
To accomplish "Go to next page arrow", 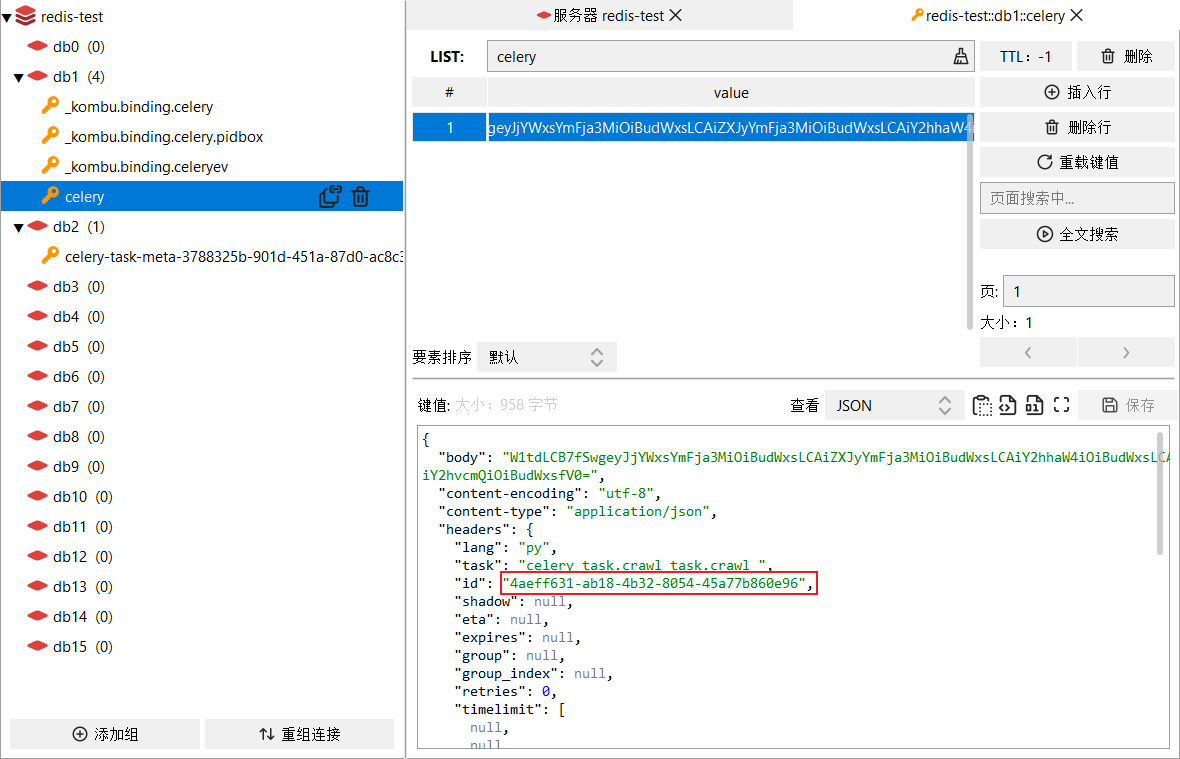I will 1126,352.
